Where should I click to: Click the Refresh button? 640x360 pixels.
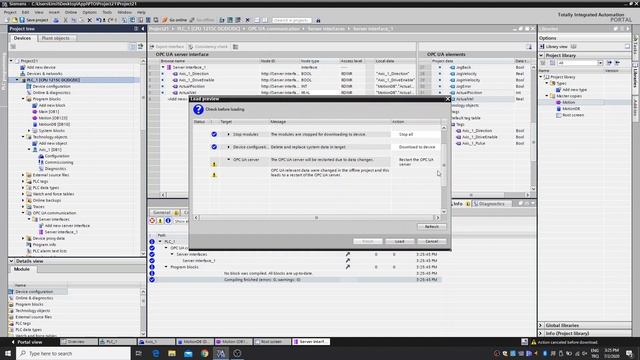[x=431, y=227]
